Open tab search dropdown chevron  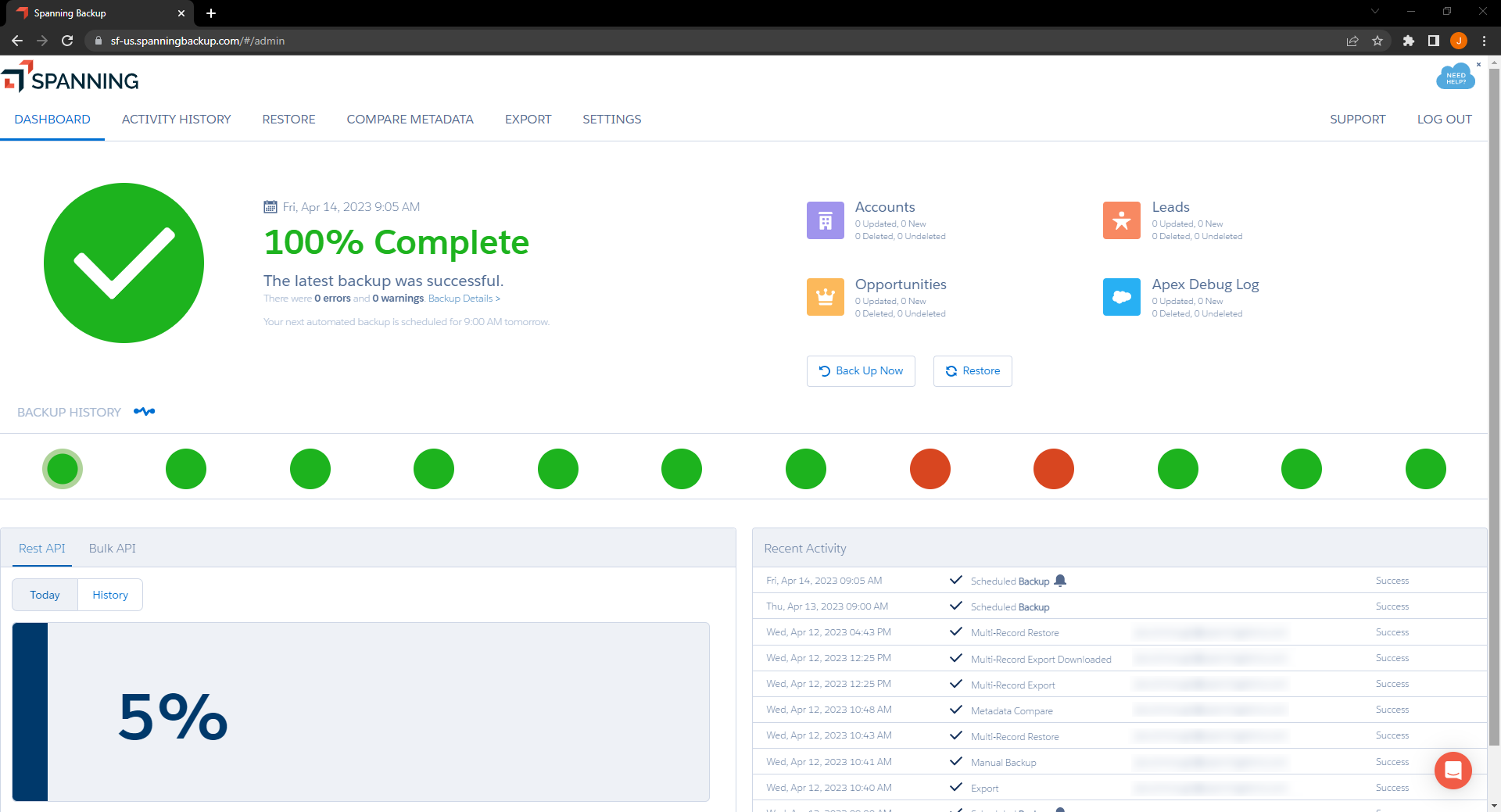pos(1374,12)
